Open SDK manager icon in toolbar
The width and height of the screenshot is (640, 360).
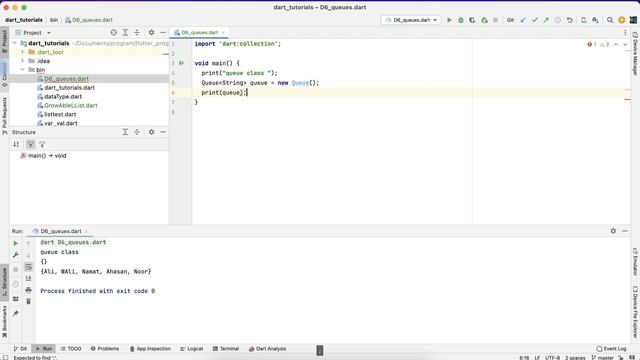[596, 20]
